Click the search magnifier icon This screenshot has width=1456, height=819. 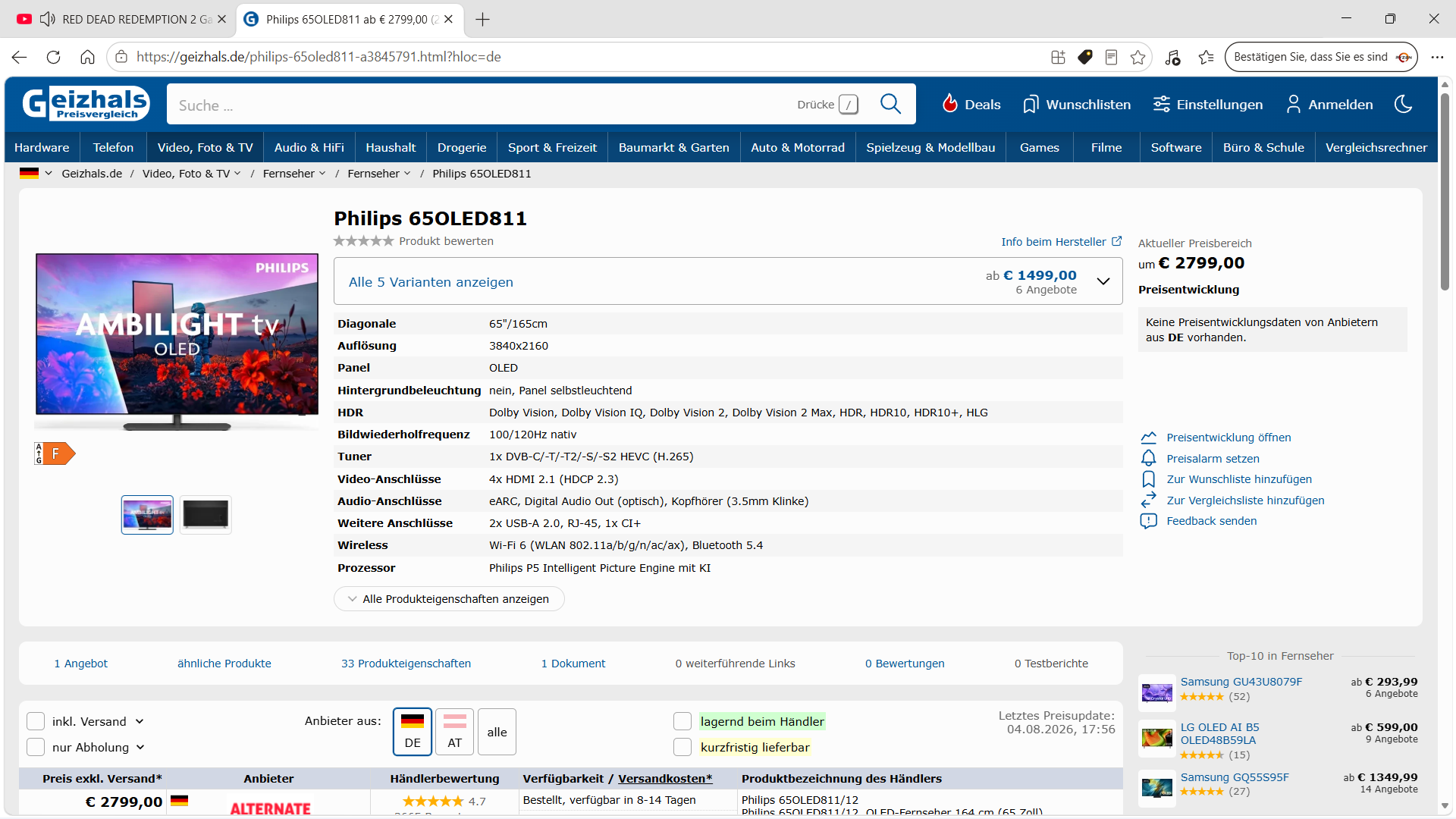coord(890,104)
